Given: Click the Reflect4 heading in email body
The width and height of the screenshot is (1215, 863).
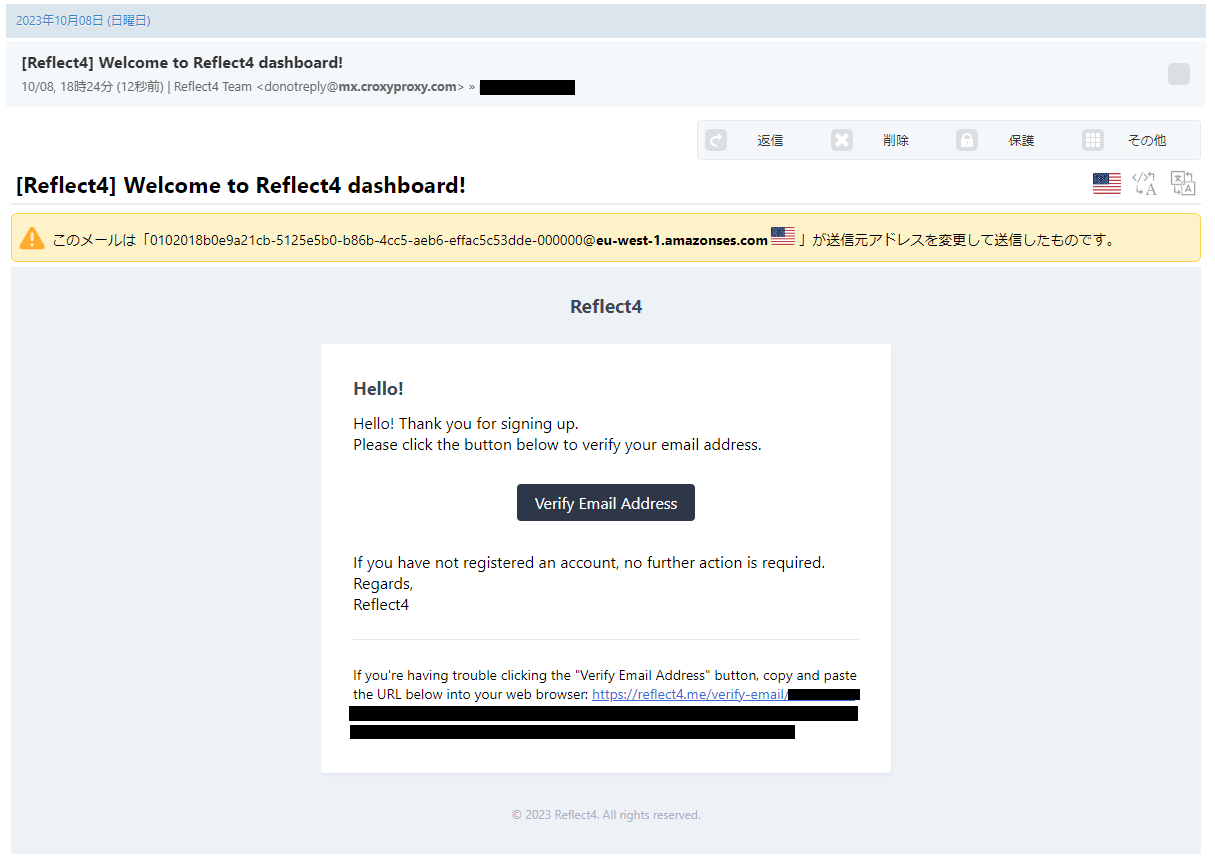Looking at the screenshot, I should 606,307.
